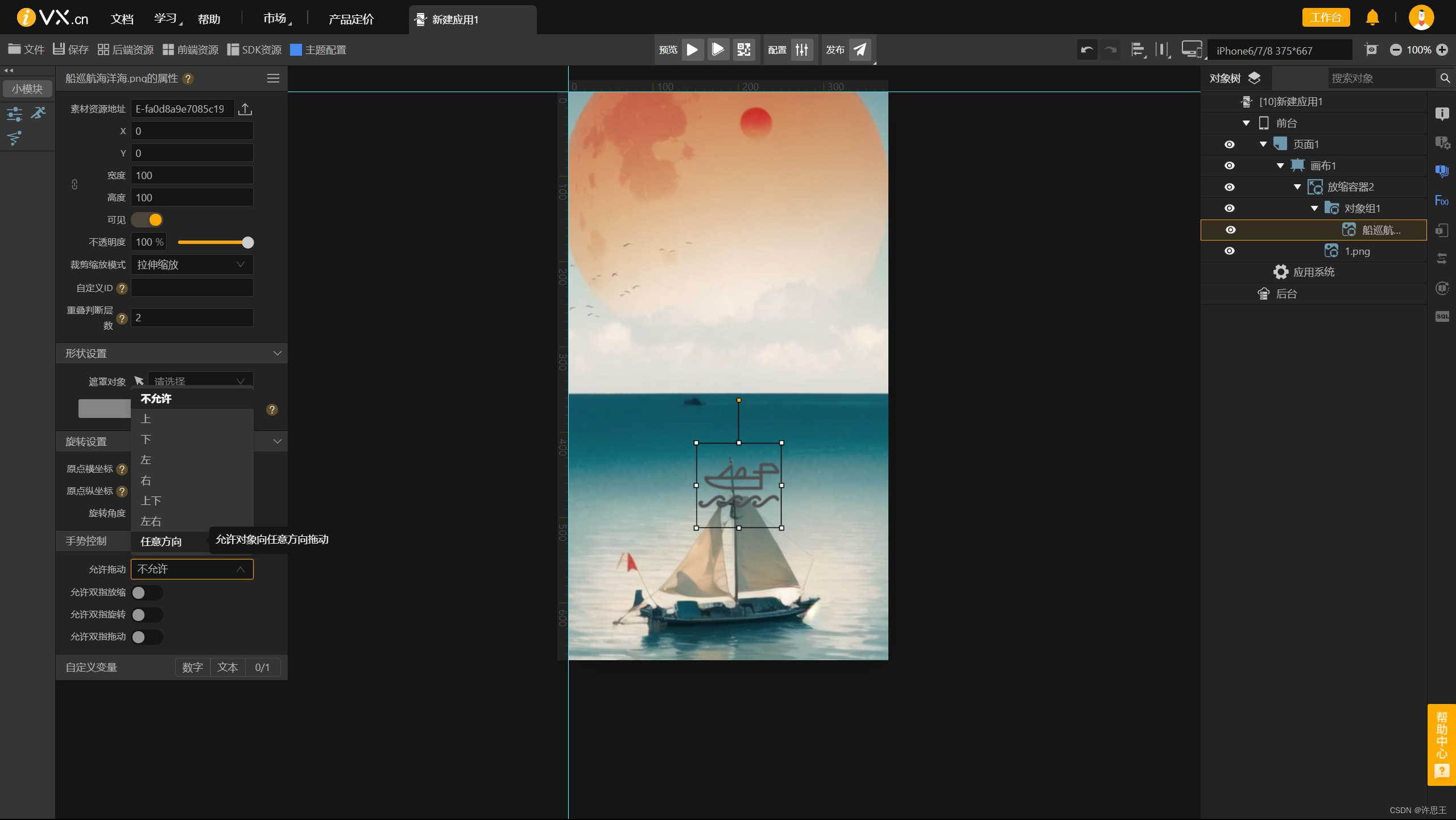Select 任意方向 from the drag options

click(161, 541)
